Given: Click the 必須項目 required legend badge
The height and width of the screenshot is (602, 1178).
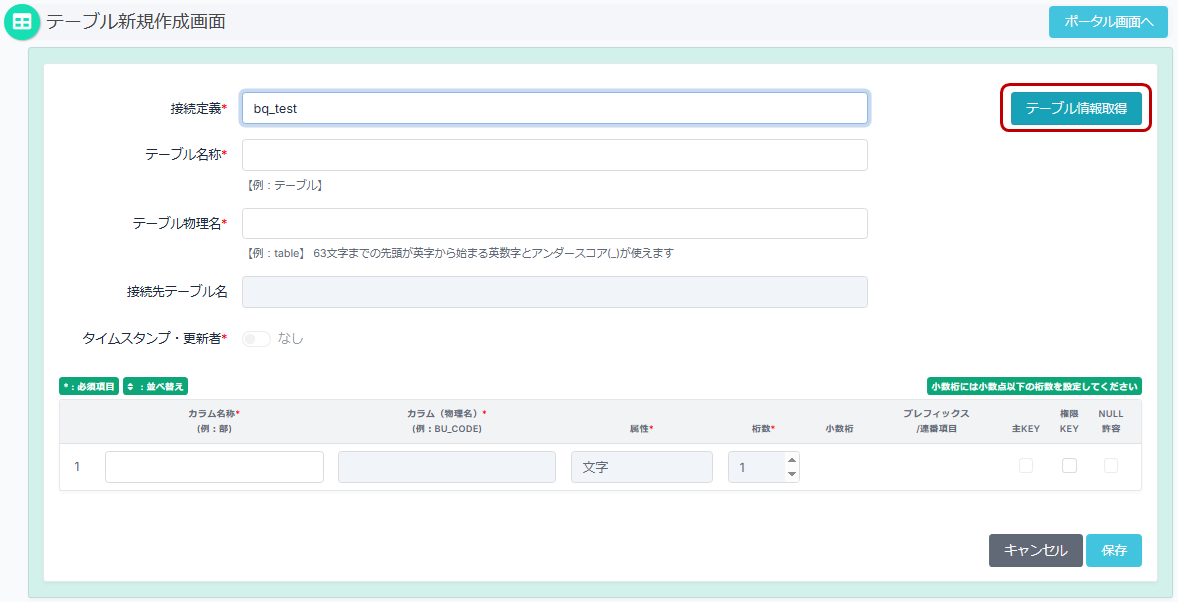Looking at the screenshot, I should tap(89, 386).
